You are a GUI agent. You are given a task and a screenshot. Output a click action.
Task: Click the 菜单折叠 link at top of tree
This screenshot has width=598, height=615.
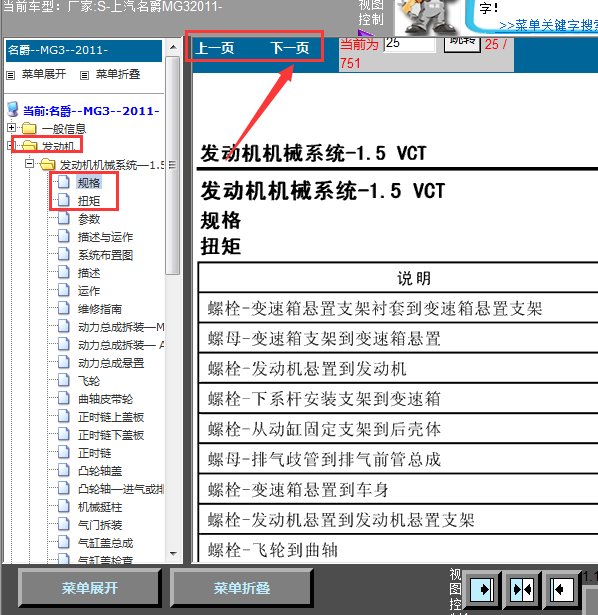coord(118,74)
